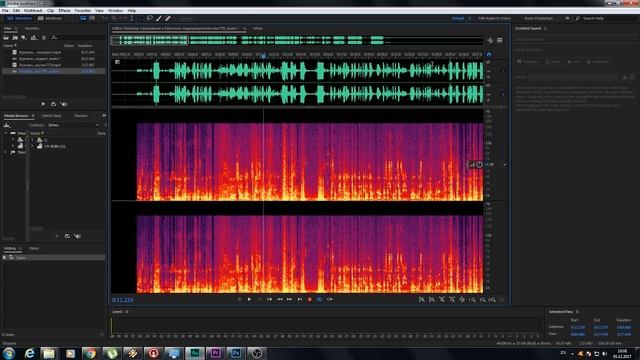Open the Multitrack menu
The width and height of the screenshot is (640, 360).
(33, 11)
